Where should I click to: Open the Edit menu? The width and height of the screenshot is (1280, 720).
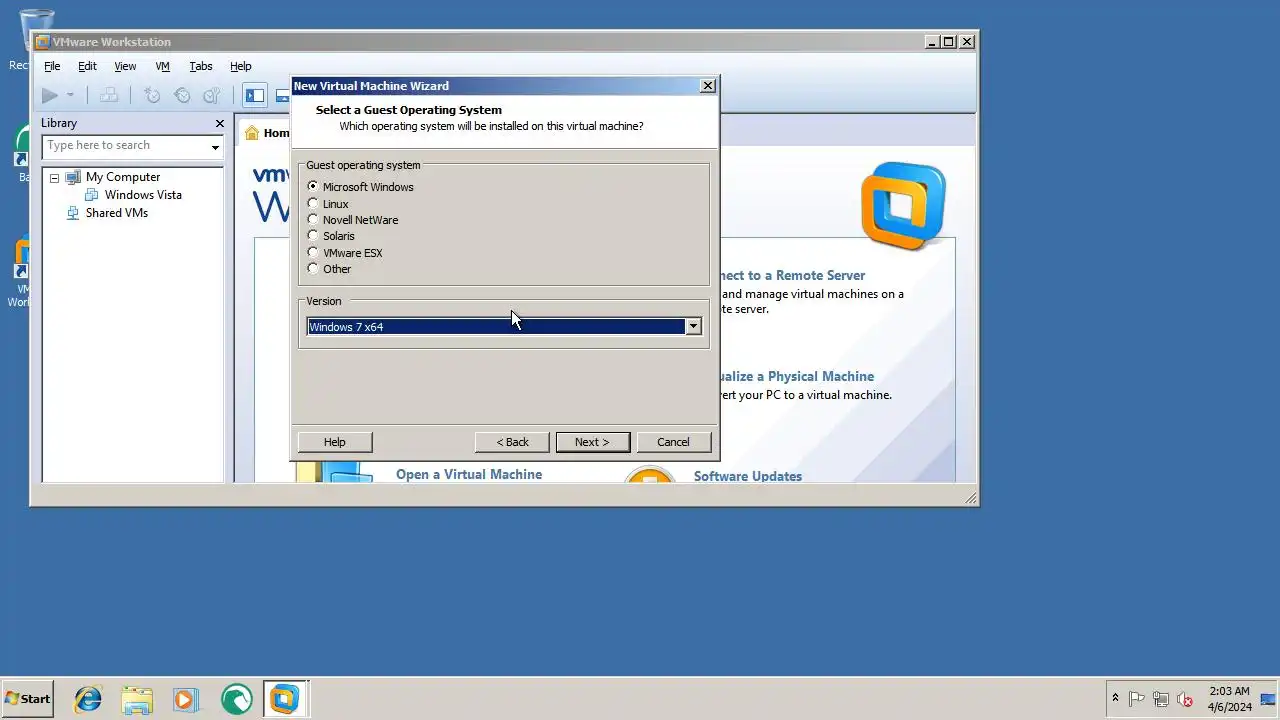[x=88, y=66]
